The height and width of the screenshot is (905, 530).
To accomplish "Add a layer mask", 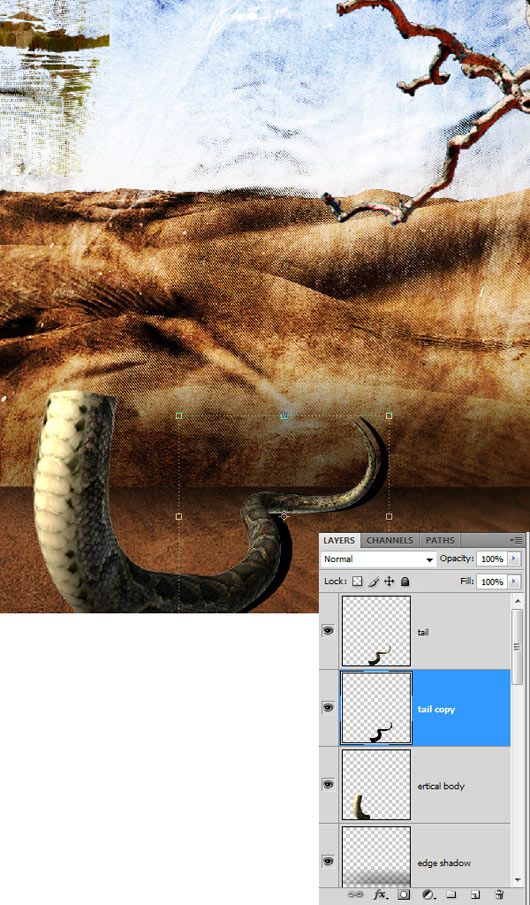I will click(405, 895).
